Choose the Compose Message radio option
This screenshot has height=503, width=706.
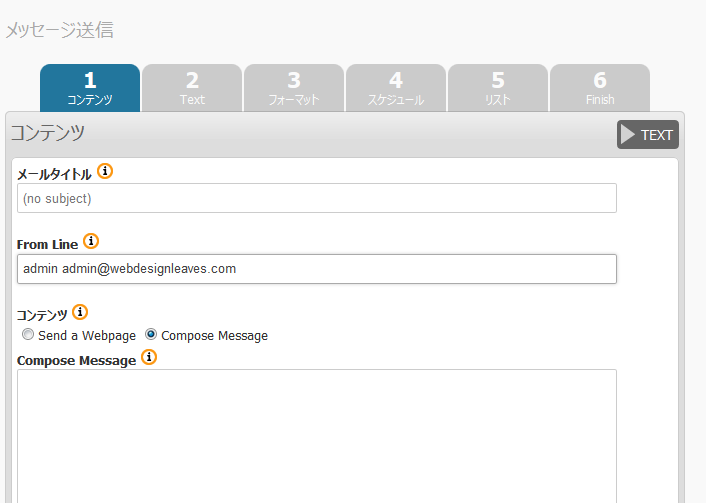(x=151, y=335)
